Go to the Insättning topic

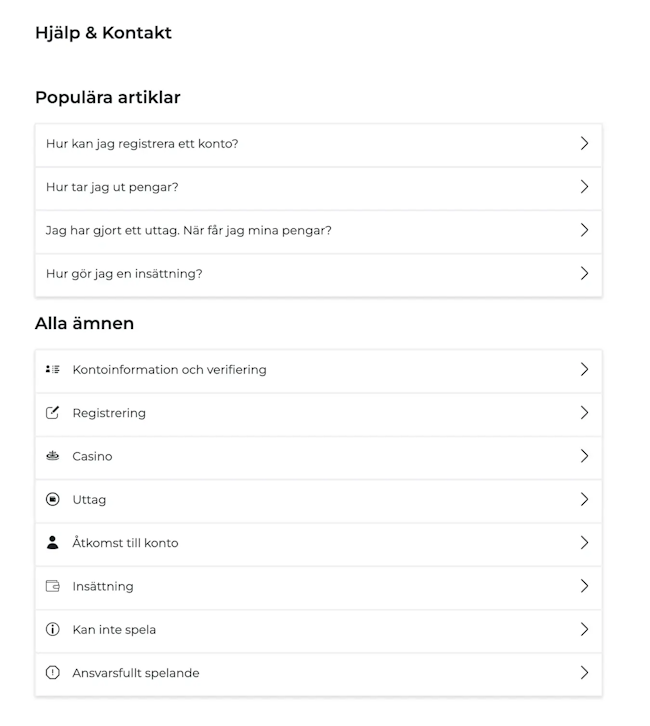319,586
